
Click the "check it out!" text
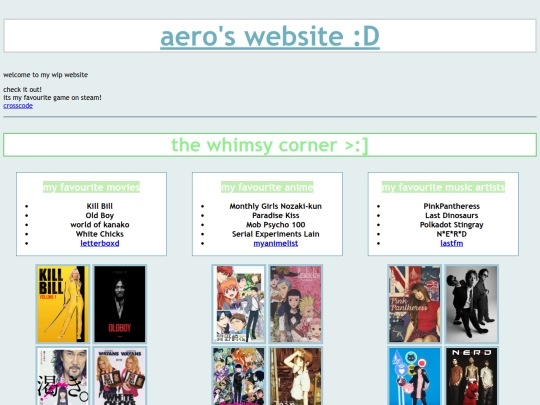point(22,90)
